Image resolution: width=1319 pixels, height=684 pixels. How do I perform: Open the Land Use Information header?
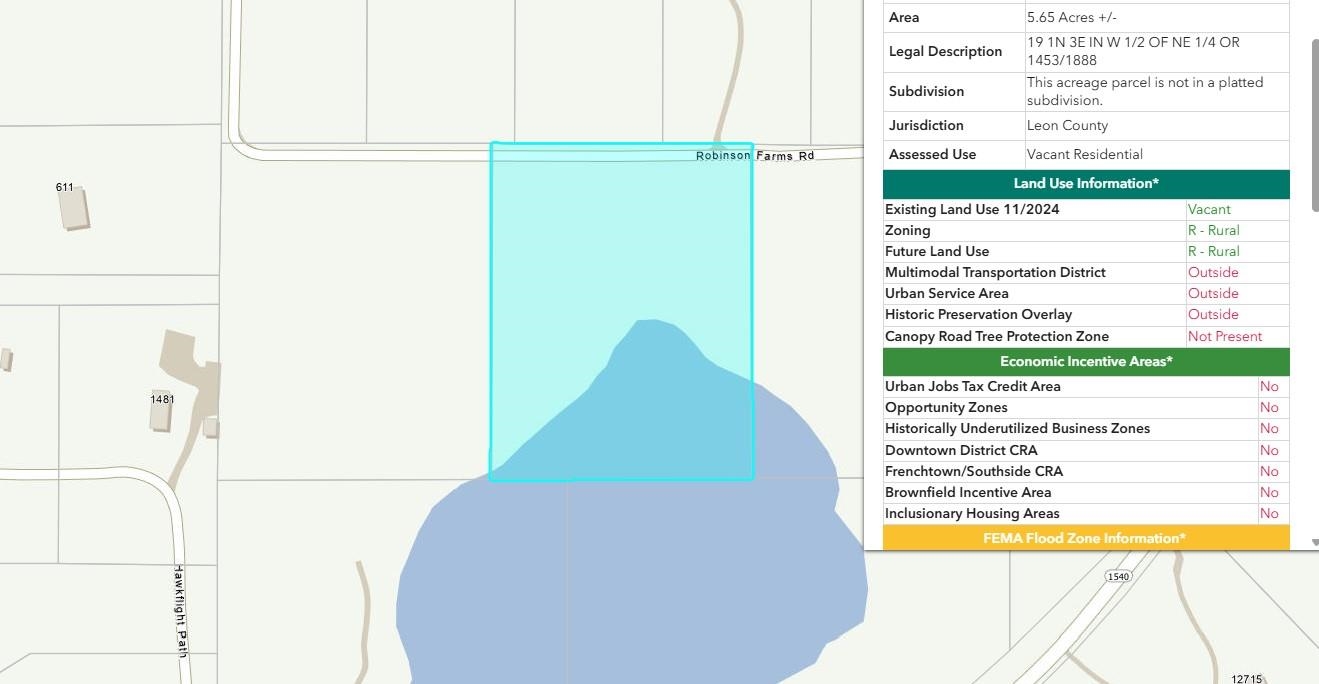click(1085, 184)
